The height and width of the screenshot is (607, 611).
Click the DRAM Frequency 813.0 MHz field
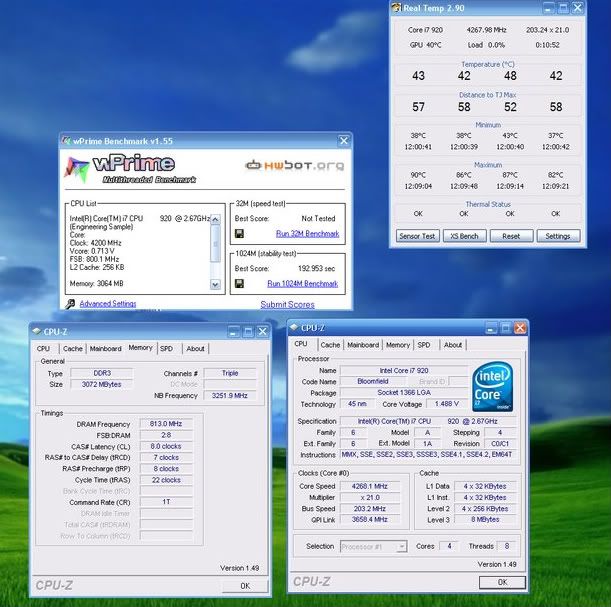(x=166, y=423)
